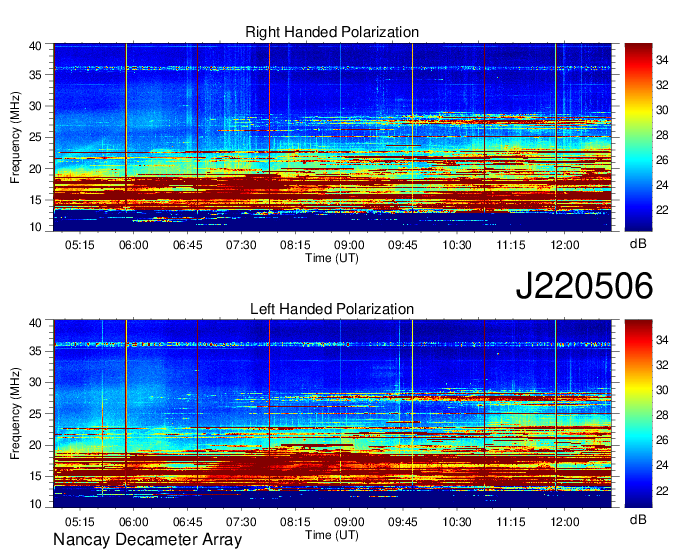Image resolution: width=680 pixels, height=552 pixels.
Task: Click the 15 MHz tick on the Left Handed frequency axis
Action: pyautogui.click(x=35, y=477)
